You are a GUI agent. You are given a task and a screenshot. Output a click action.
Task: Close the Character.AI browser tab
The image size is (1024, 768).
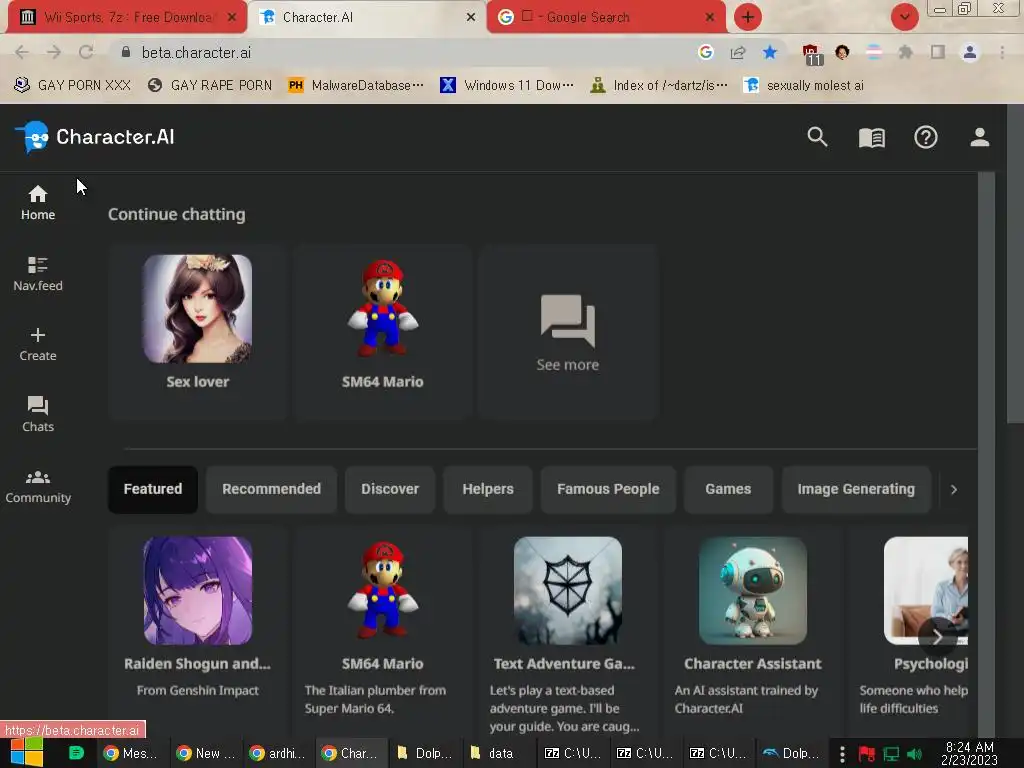[471, 17]
